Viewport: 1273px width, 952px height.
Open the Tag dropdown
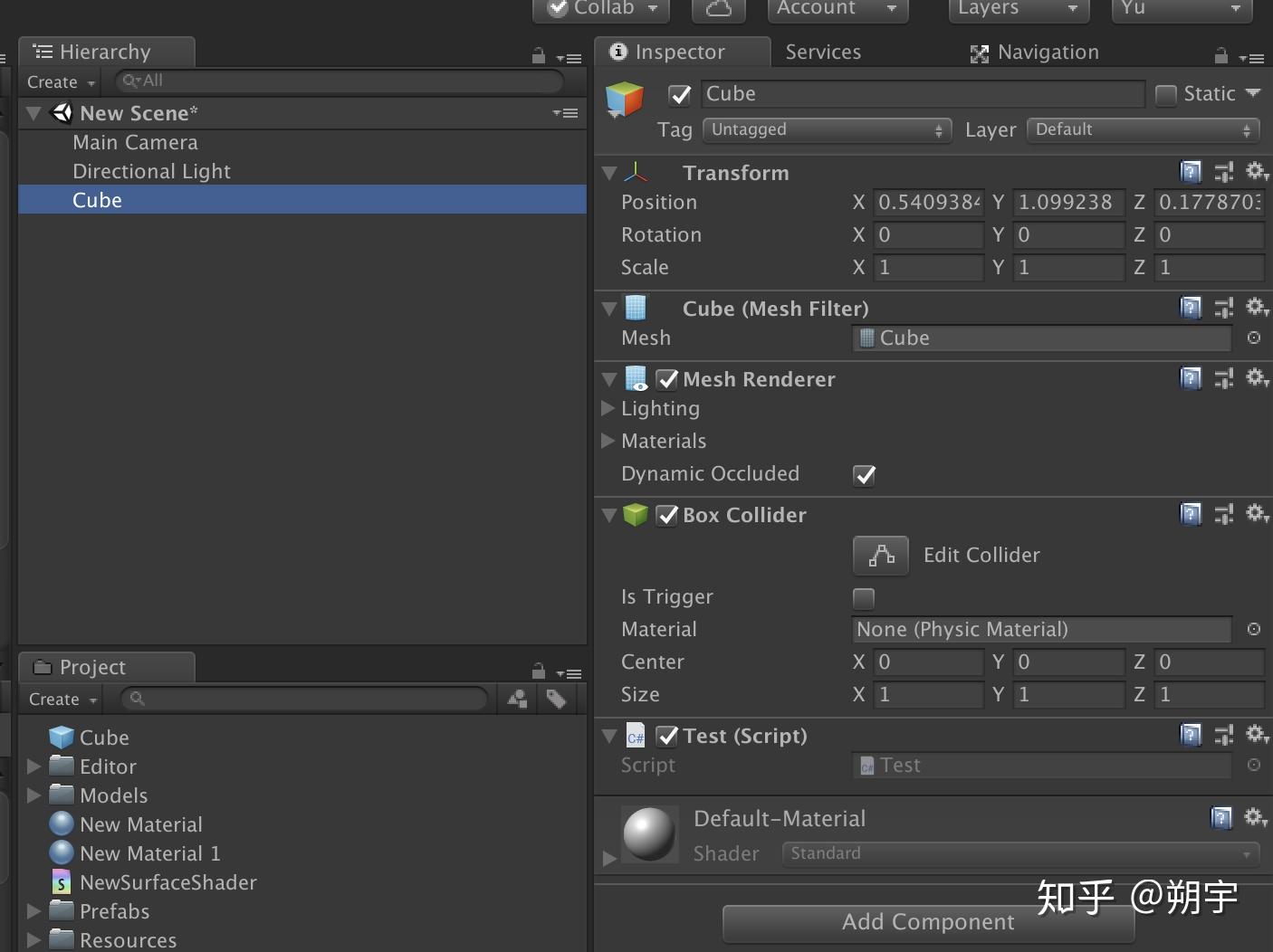point(825,129)
